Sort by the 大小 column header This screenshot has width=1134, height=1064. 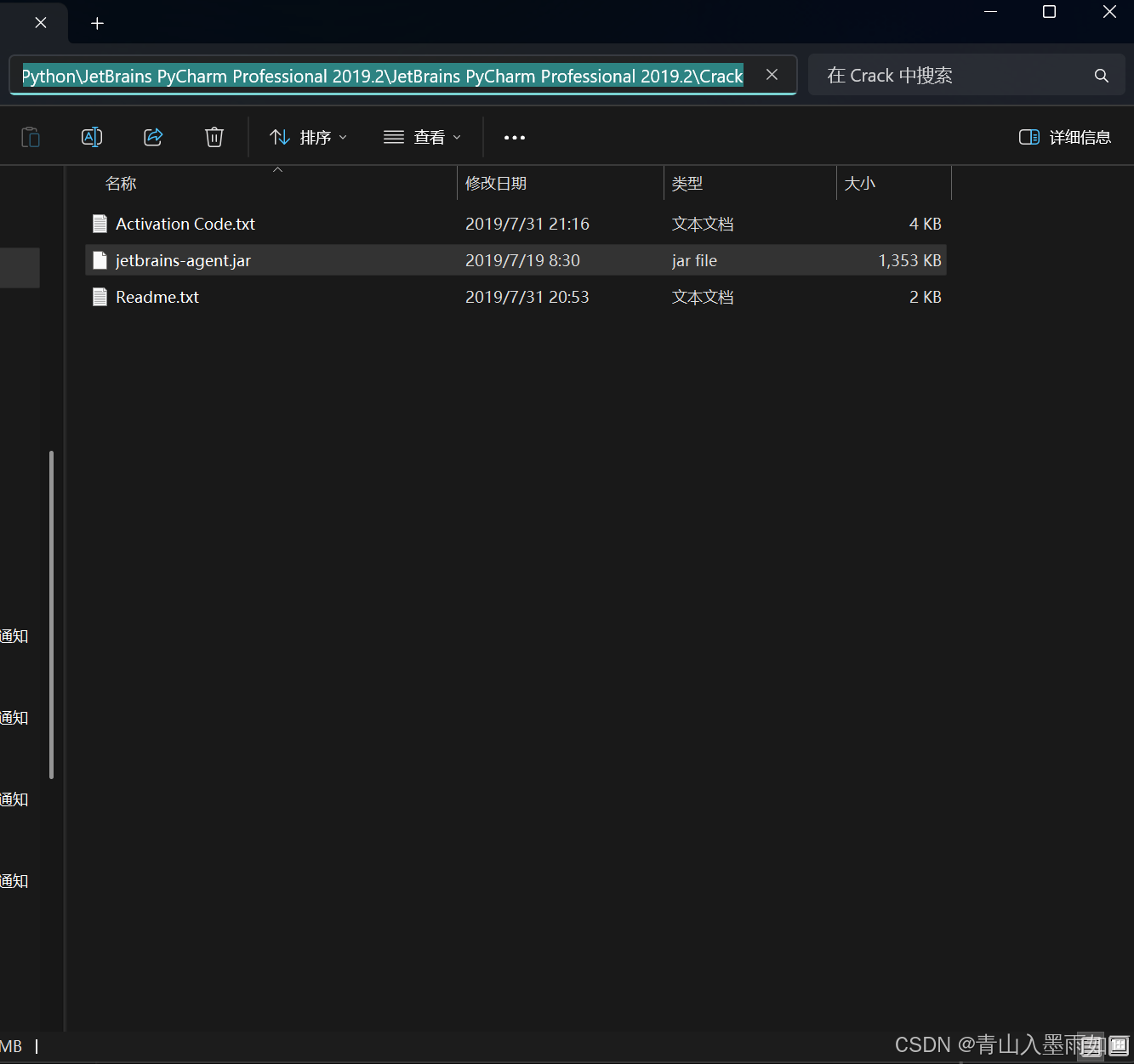click(x=894, y=183)
